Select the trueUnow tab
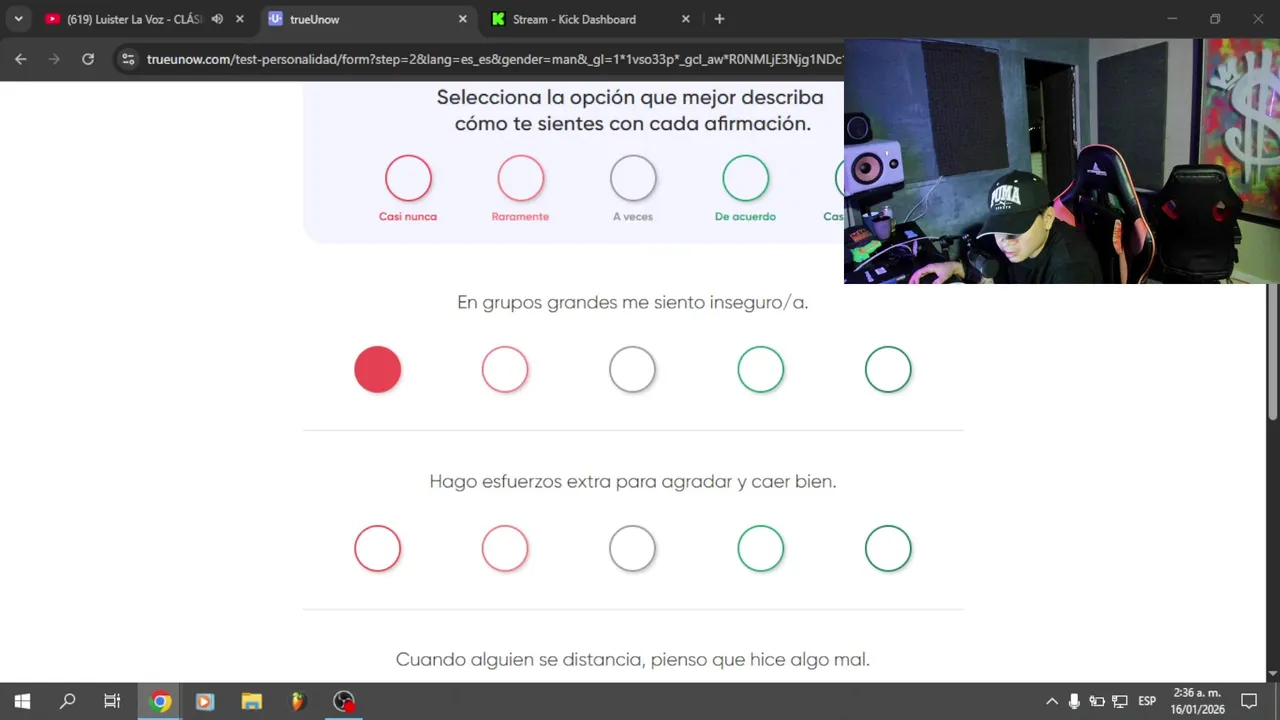Screen dimensions: 1280x720 click(367, 19)
